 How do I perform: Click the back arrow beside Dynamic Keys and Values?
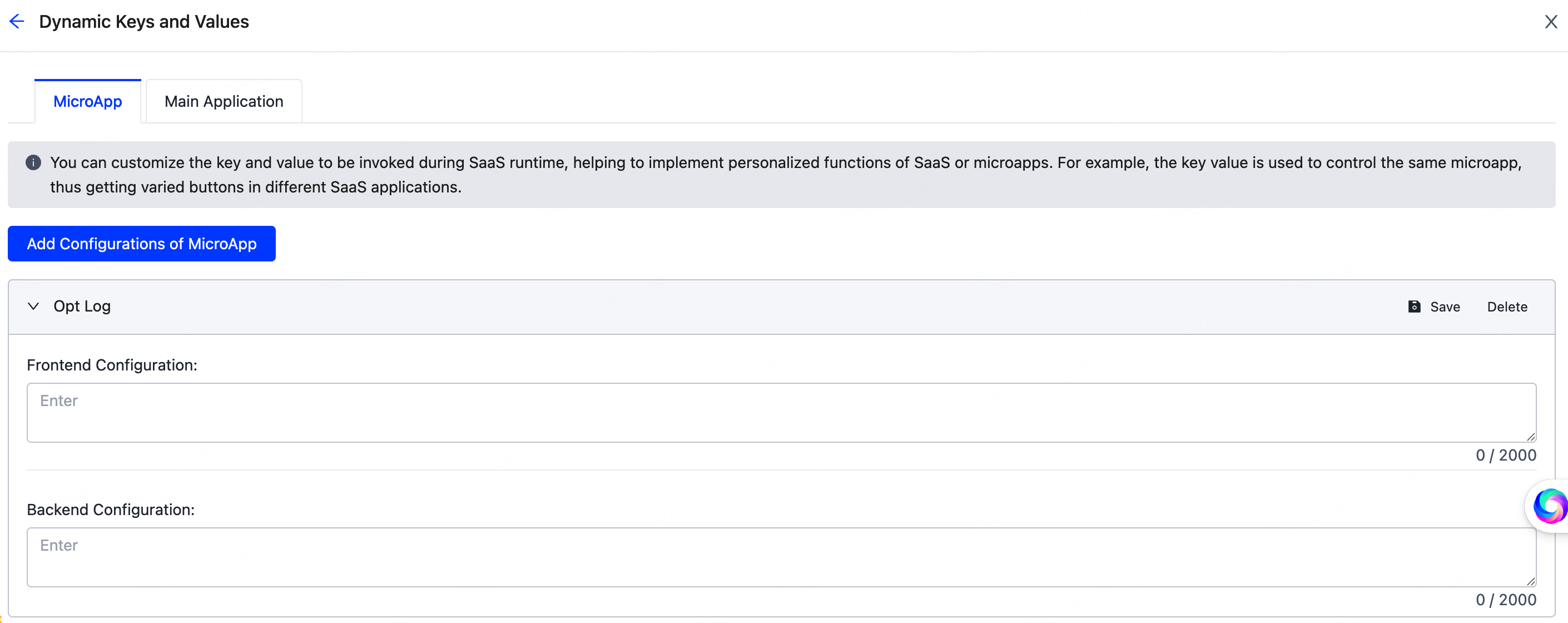(17, 21)
